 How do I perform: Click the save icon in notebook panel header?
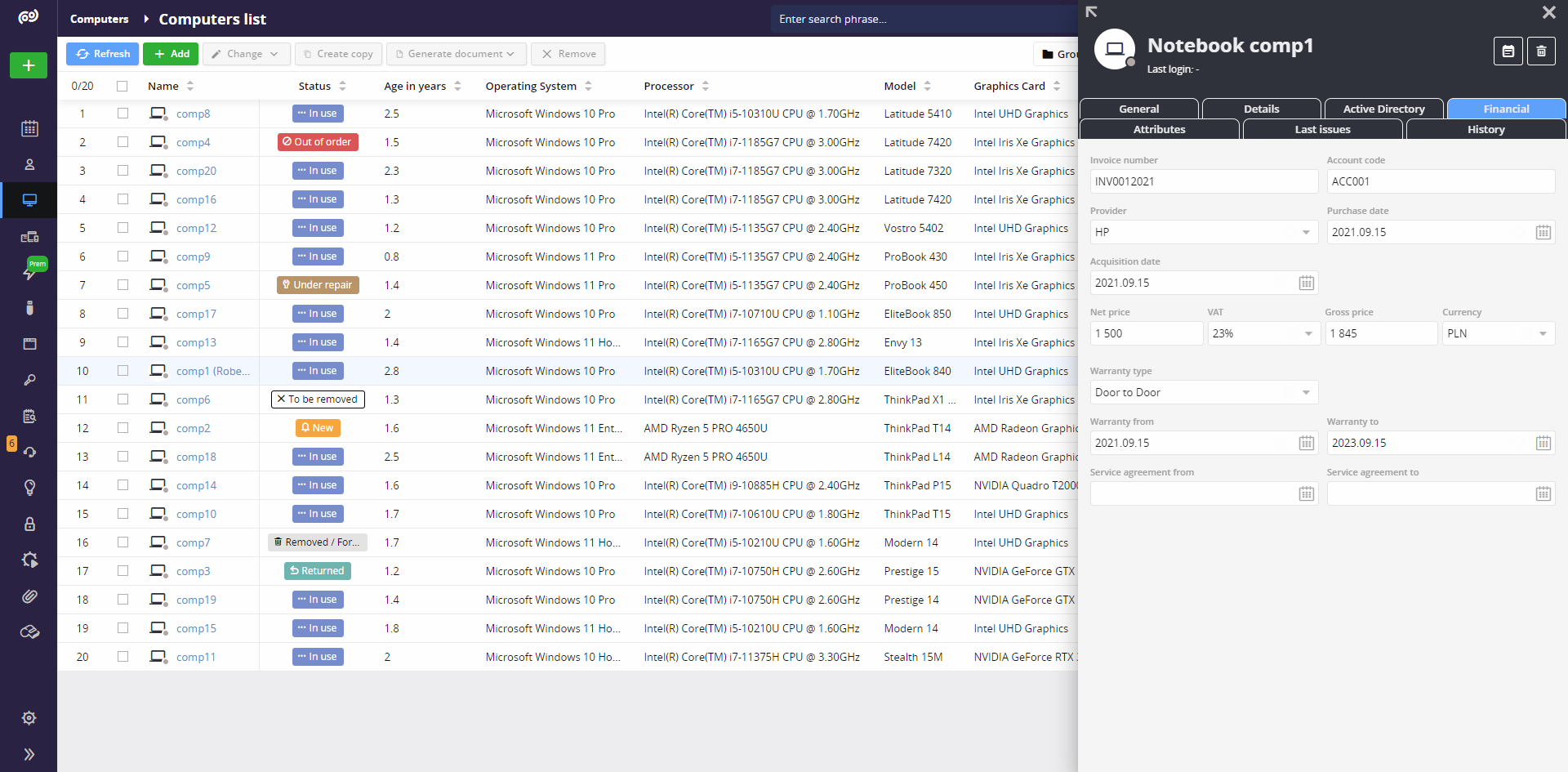[1508, 51]
